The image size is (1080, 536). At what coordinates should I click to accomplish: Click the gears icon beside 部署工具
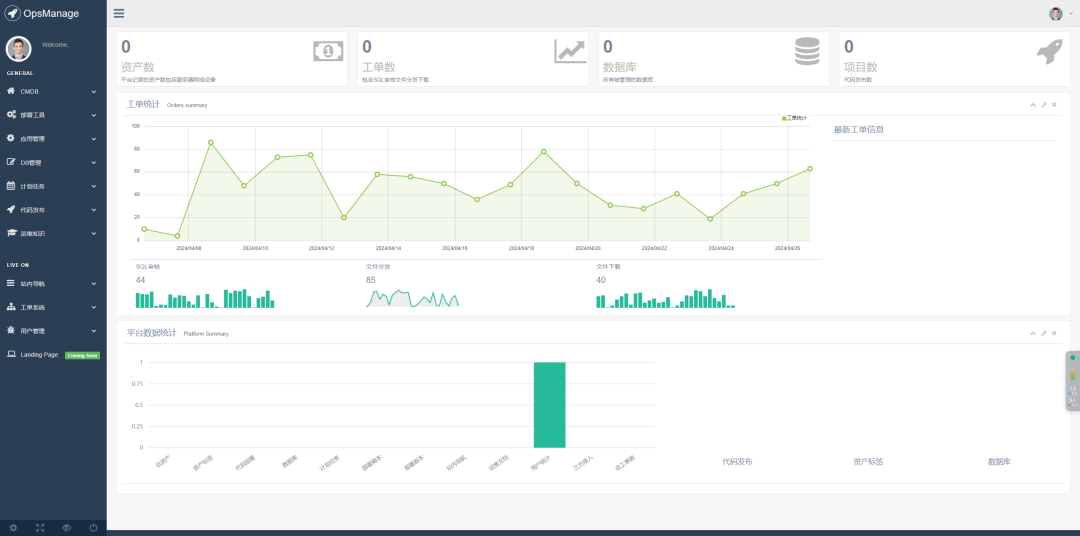[11, 114]
